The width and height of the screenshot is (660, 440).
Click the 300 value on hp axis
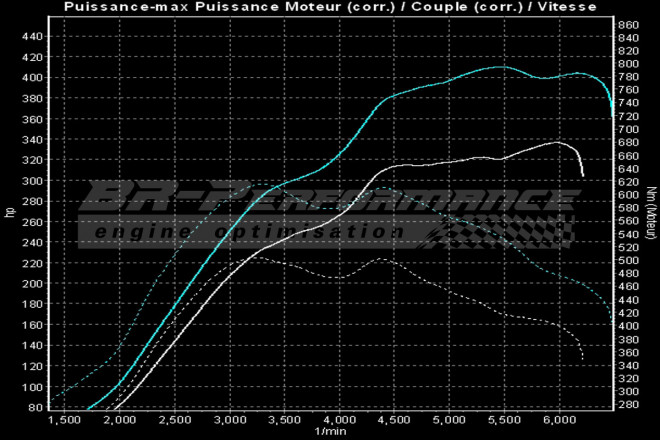(x=31, y=181)
